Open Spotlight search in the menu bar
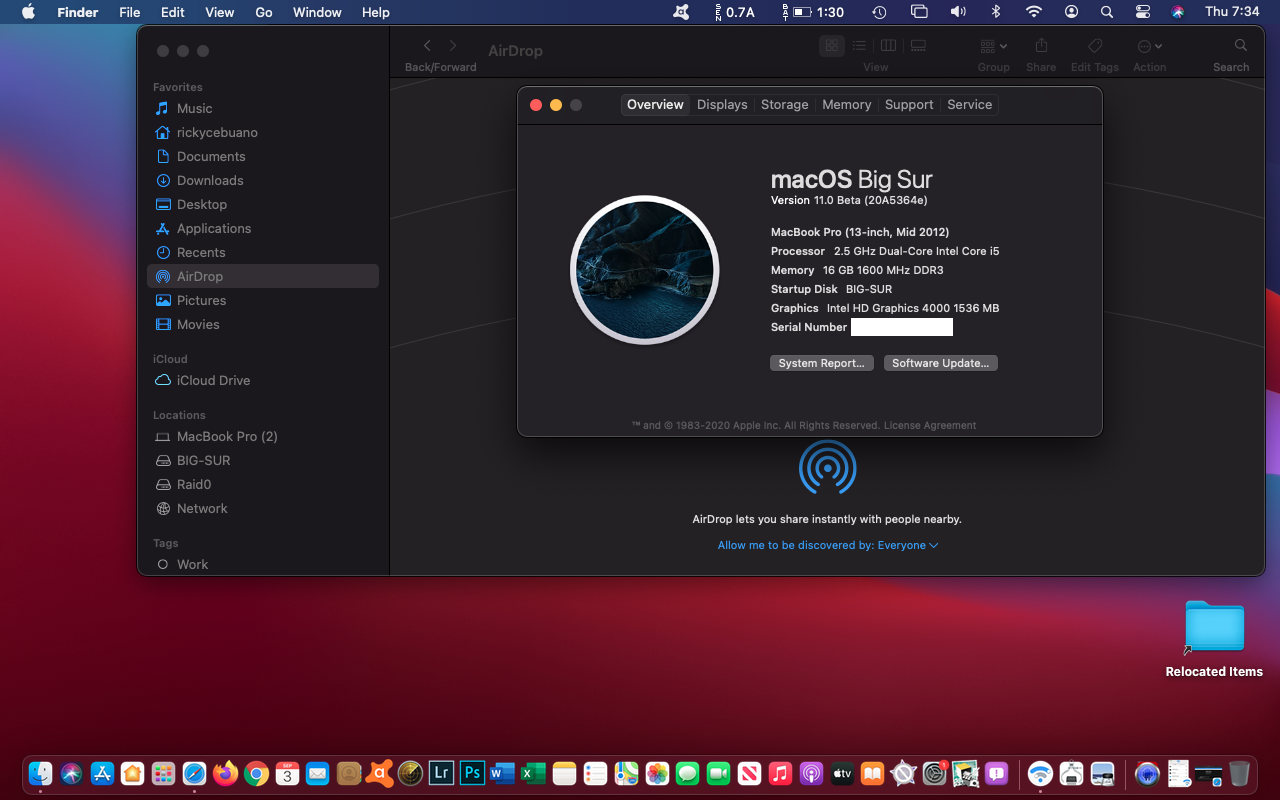This screenshot has width=1280, height=800. coord(1107,12)
